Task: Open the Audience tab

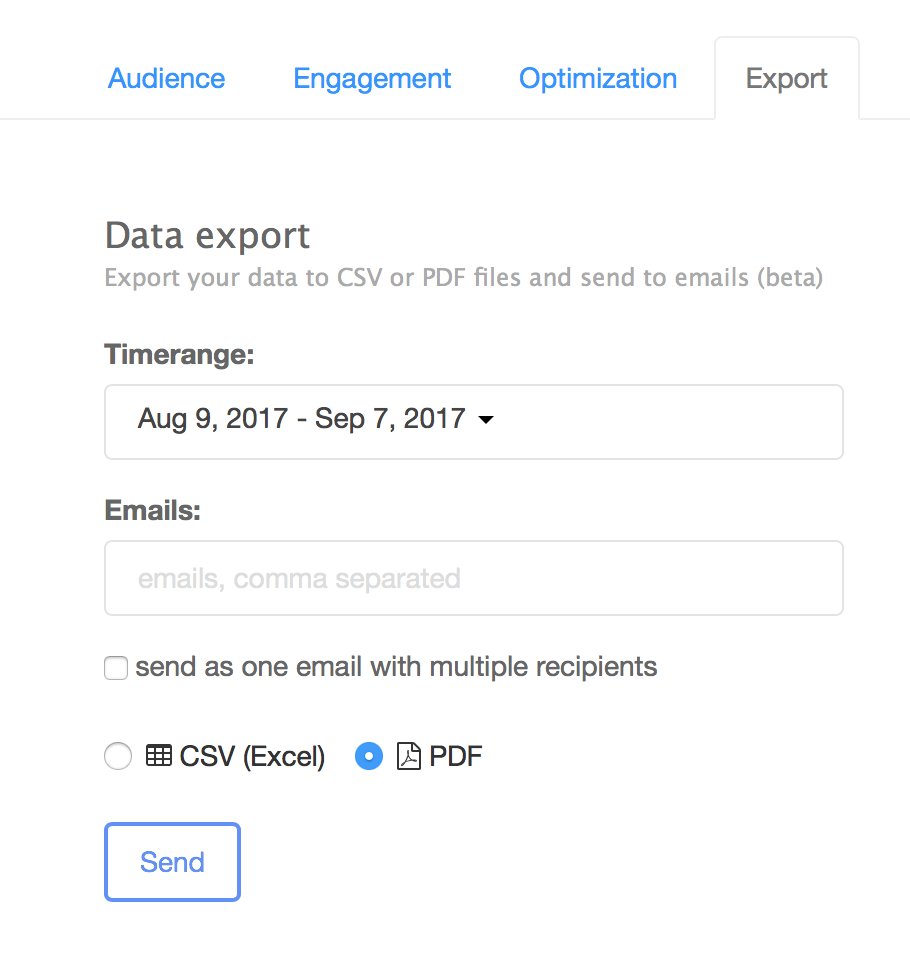Action: pyautogui.click(x=166, y=79)
